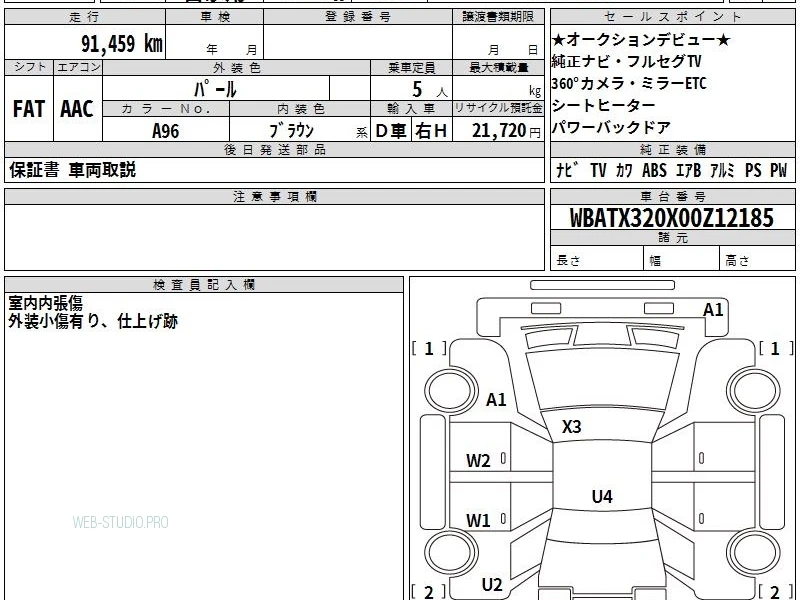Click the 保証書 車両取説 text
800x600 pixels.
(72, 170)
